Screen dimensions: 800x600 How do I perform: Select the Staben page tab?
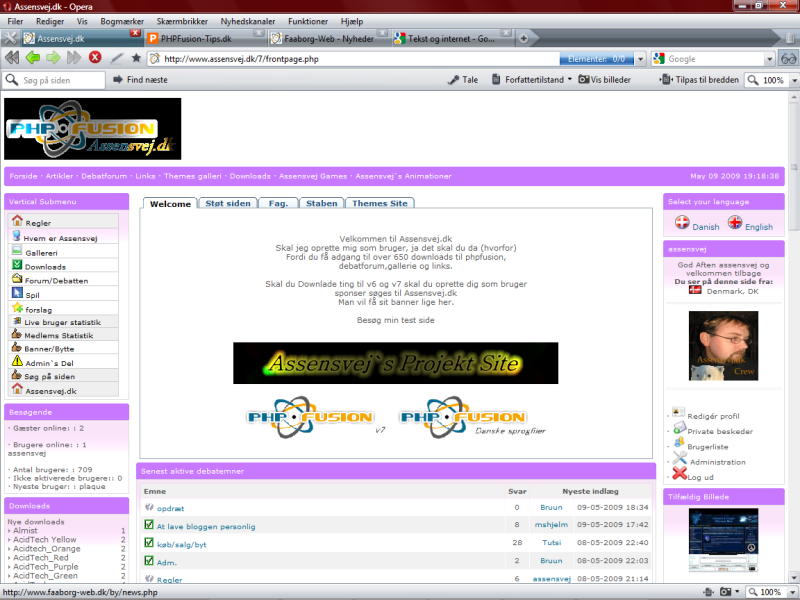coord(321,203)
